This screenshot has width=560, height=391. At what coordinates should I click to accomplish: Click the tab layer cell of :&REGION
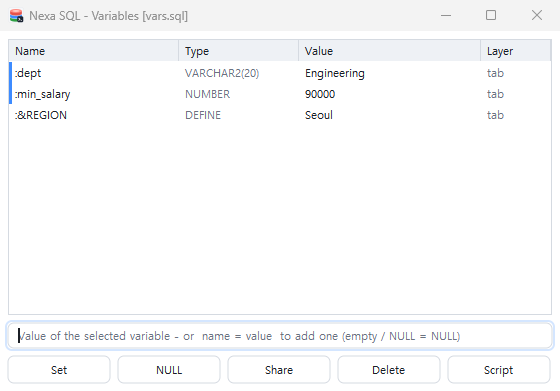click(495, 115)
